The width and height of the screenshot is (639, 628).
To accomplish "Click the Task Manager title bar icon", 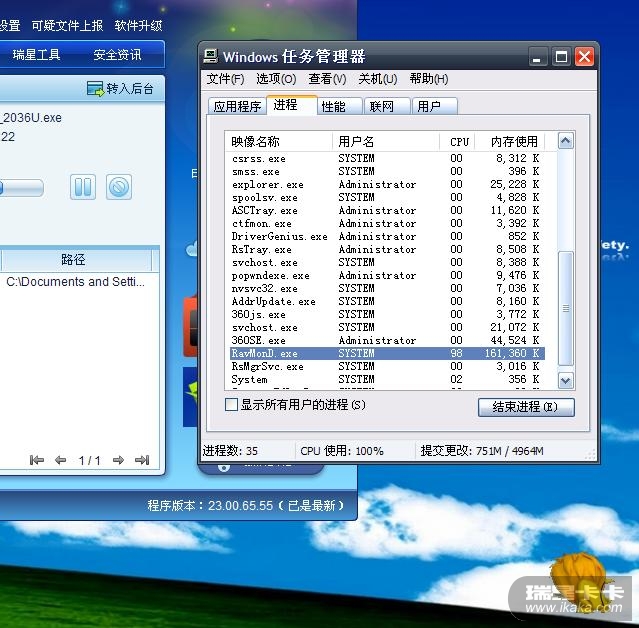I will [x=210, y=56].
